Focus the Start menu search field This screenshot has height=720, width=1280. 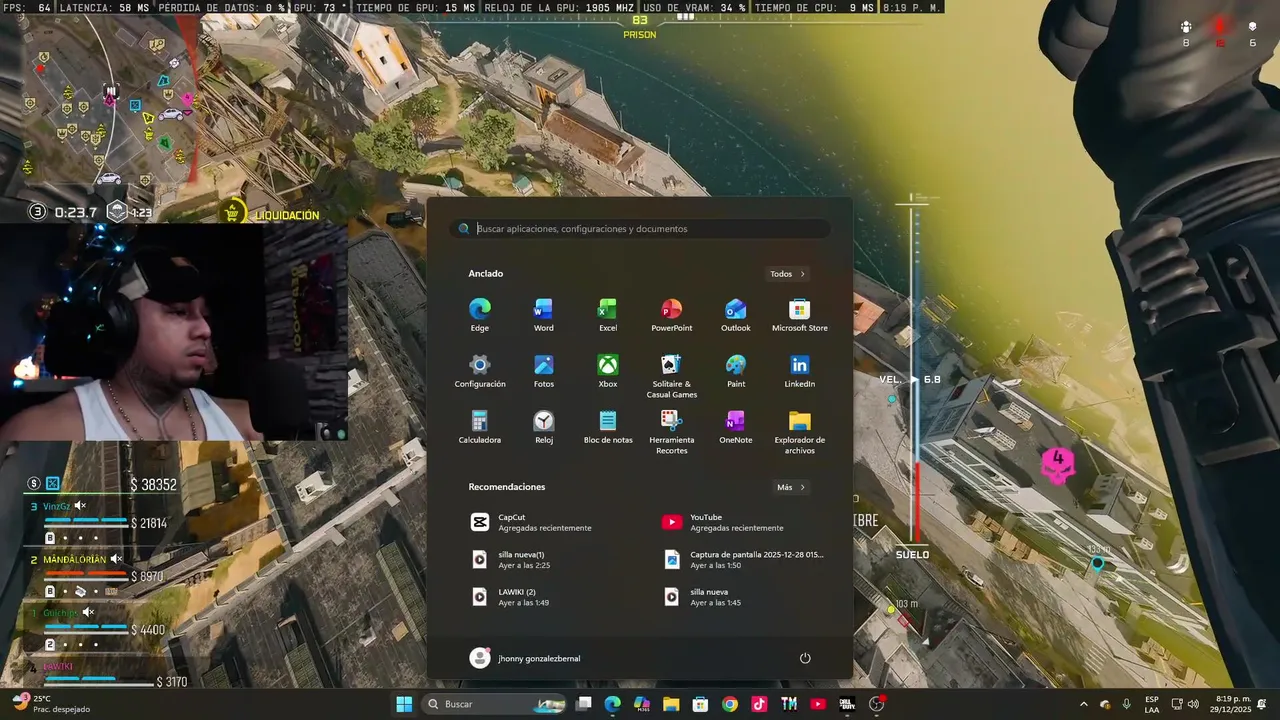pyautogui.click(x=640, y=229)
